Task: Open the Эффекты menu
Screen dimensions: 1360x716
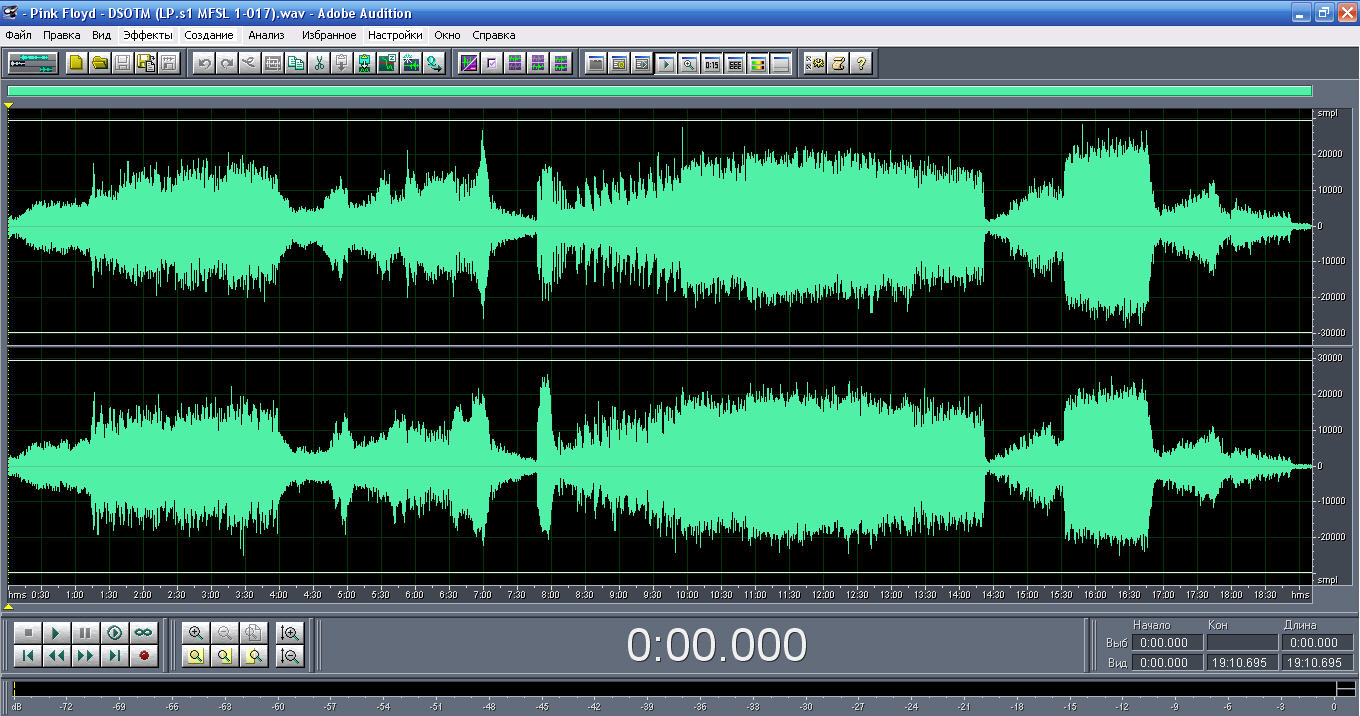Action: (x=148, y=35)
